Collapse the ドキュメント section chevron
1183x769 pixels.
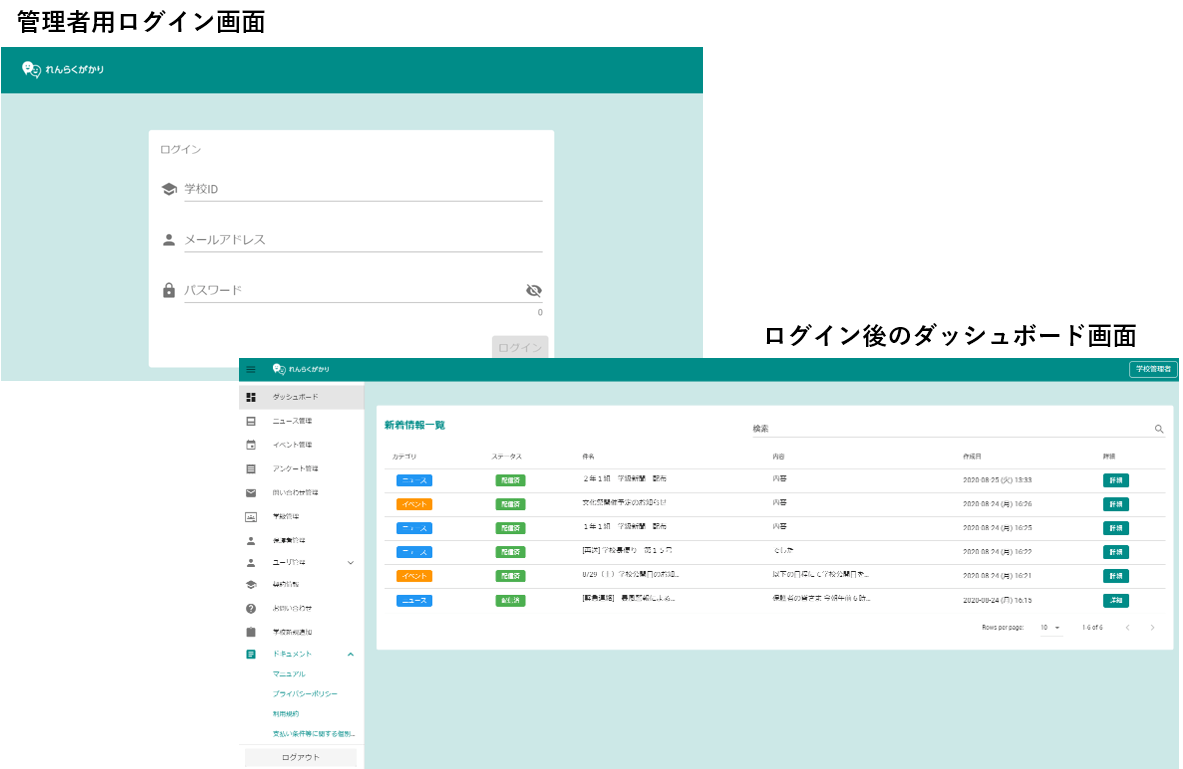click(350, 654)
